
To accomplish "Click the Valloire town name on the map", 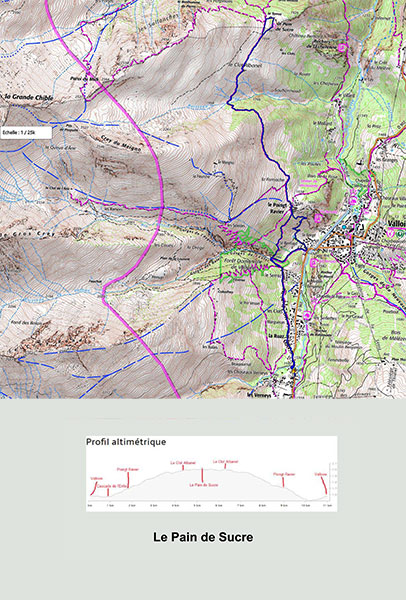I will [396, 223].
